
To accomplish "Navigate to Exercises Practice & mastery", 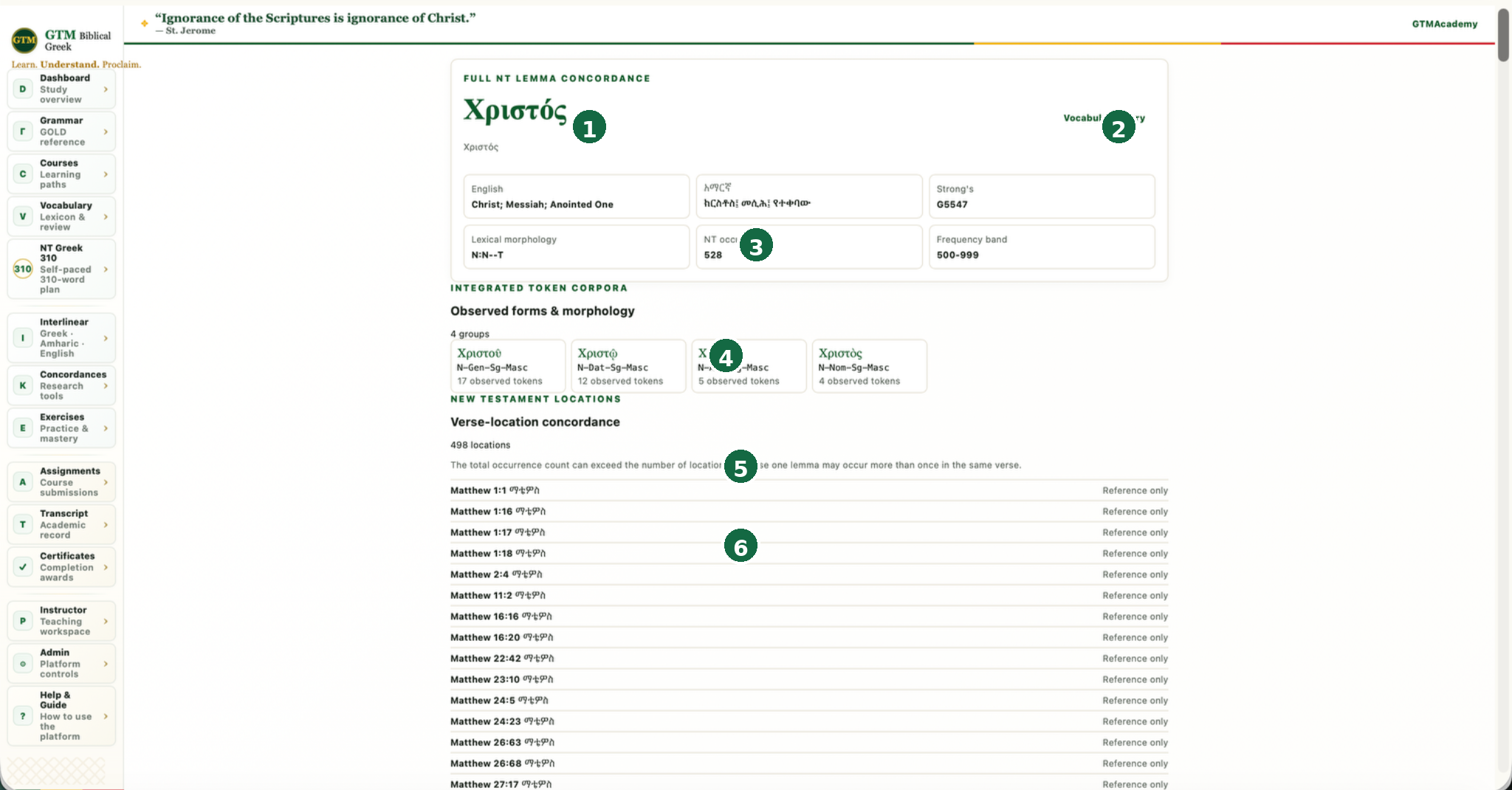I will click(61, 428).
